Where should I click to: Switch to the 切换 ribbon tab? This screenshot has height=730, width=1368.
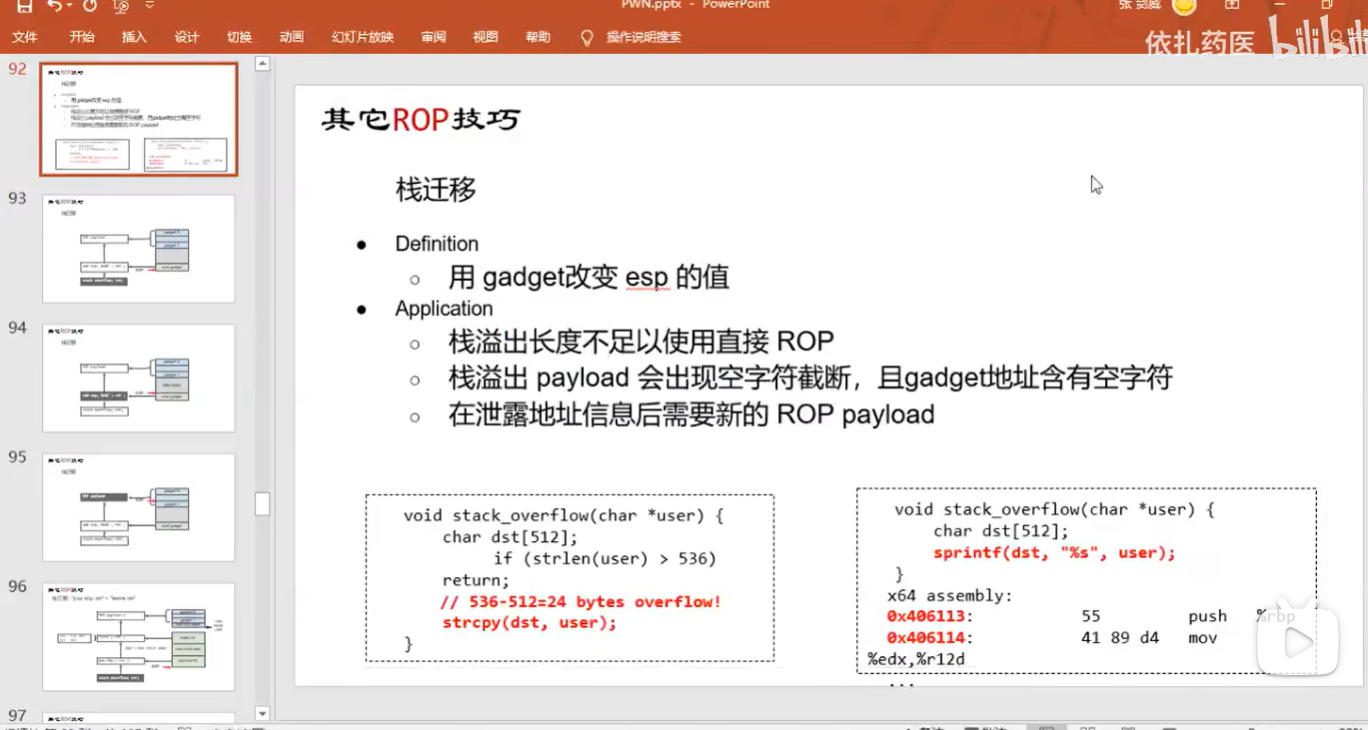[239, 37]
